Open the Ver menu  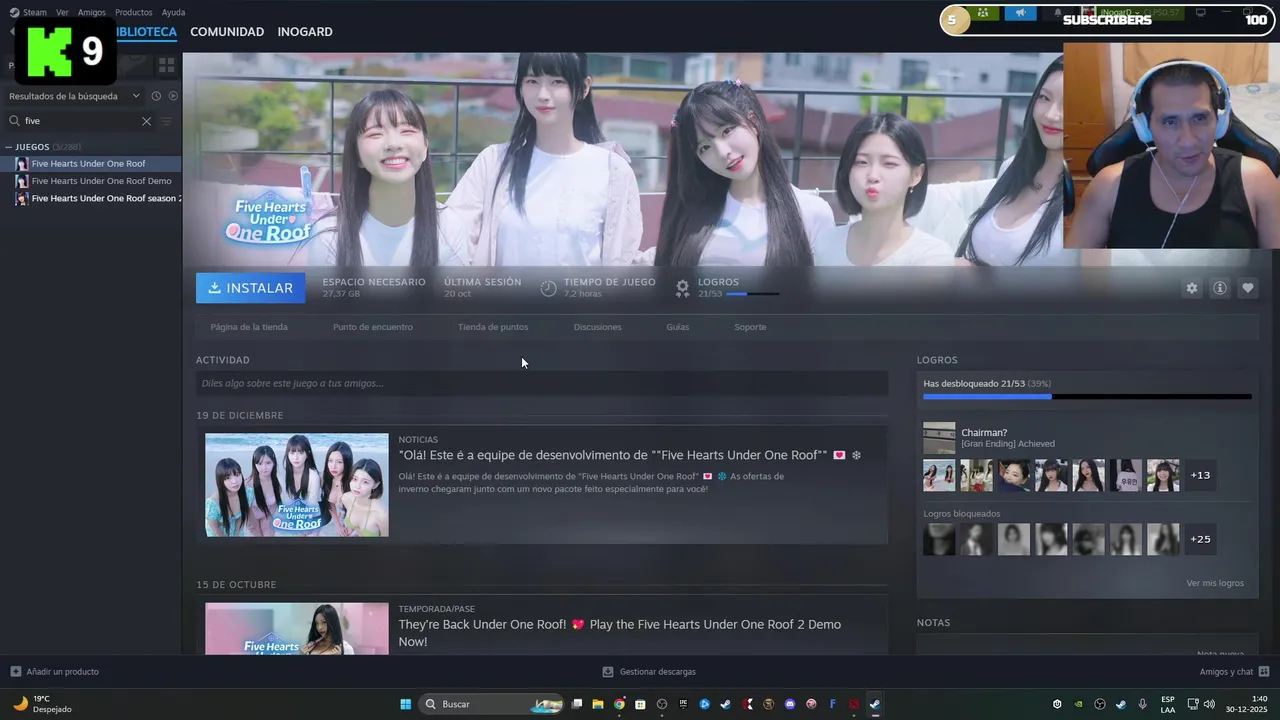62,12
